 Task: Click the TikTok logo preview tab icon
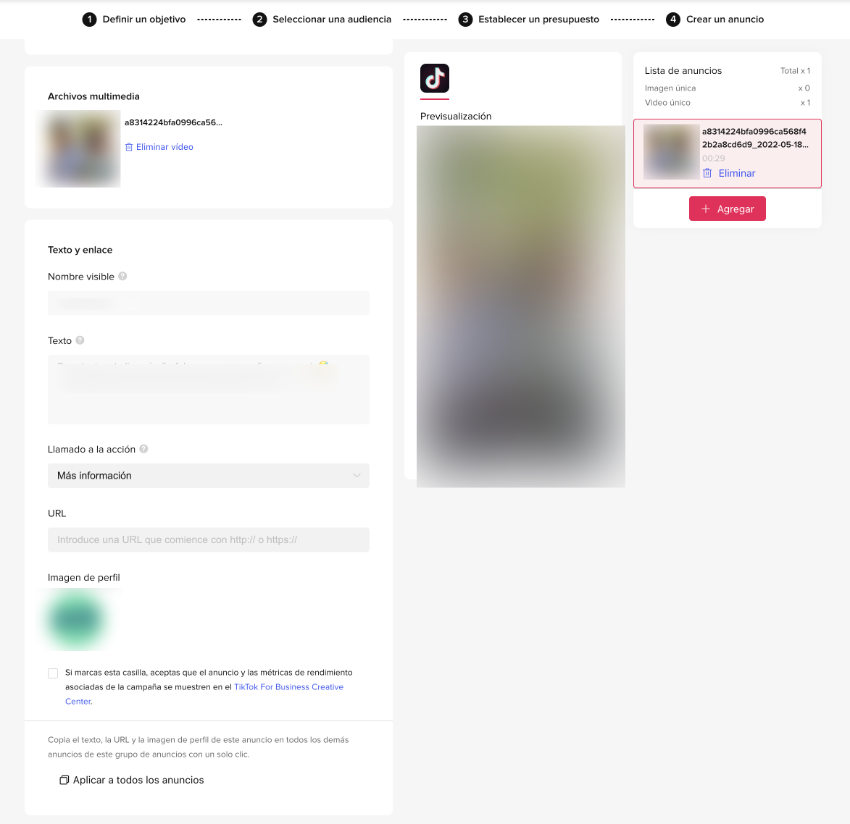tap(434, 78)
